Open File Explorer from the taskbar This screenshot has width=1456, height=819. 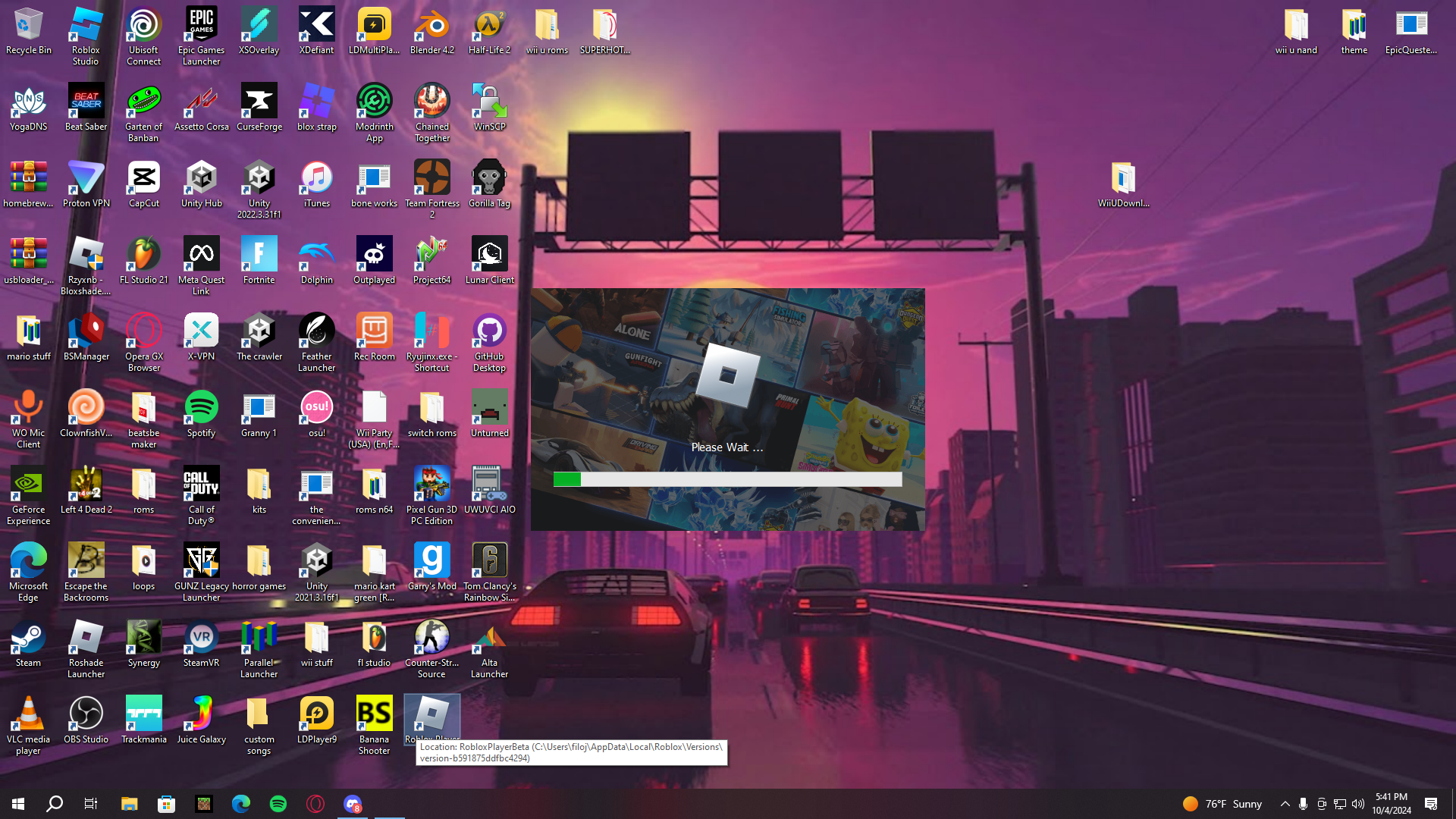coord(129,804)
